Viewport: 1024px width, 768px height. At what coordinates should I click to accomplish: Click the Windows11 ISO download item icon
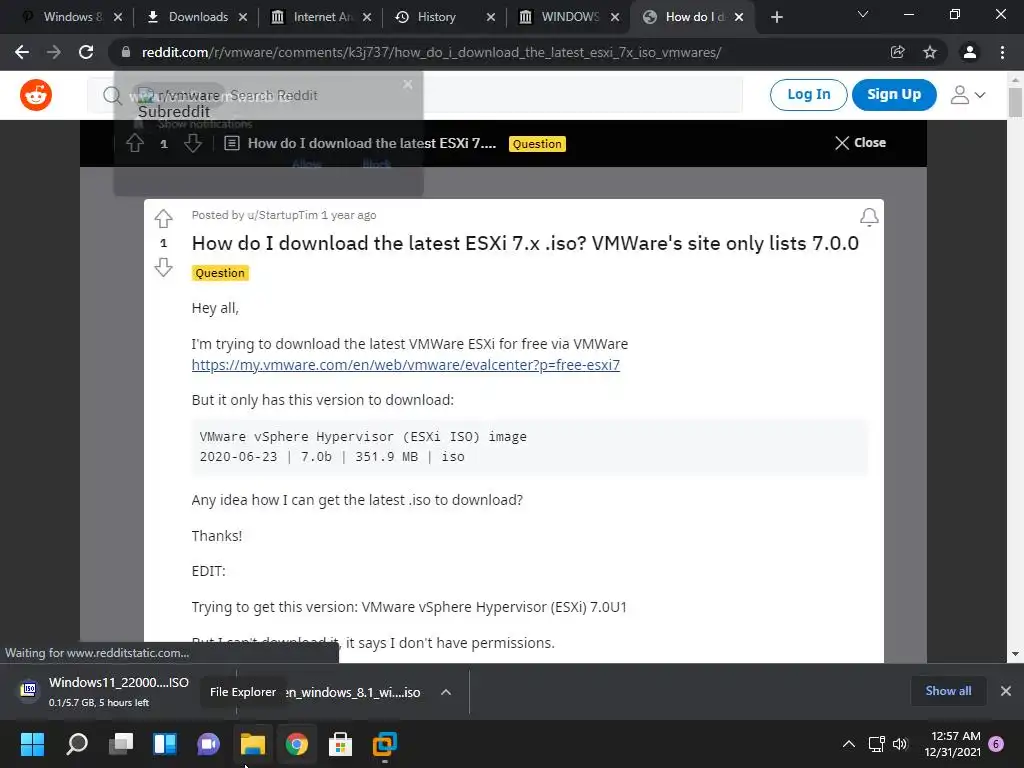[28, 689]
